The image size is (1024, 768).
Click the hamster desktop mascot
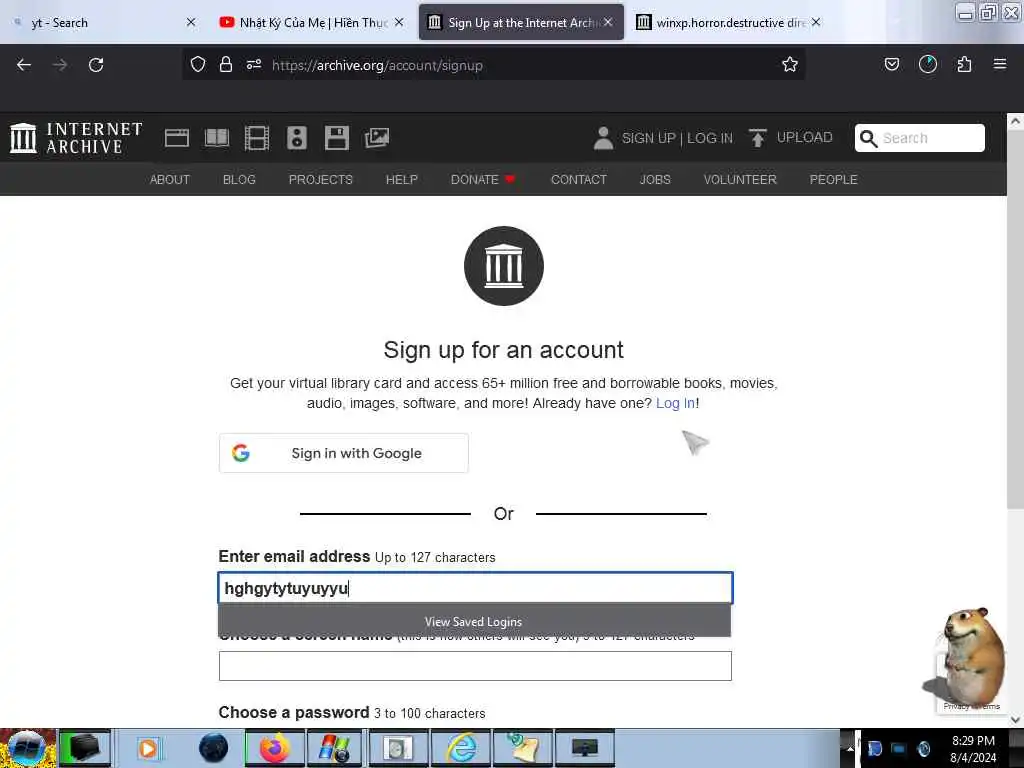(x=970, y=656)
